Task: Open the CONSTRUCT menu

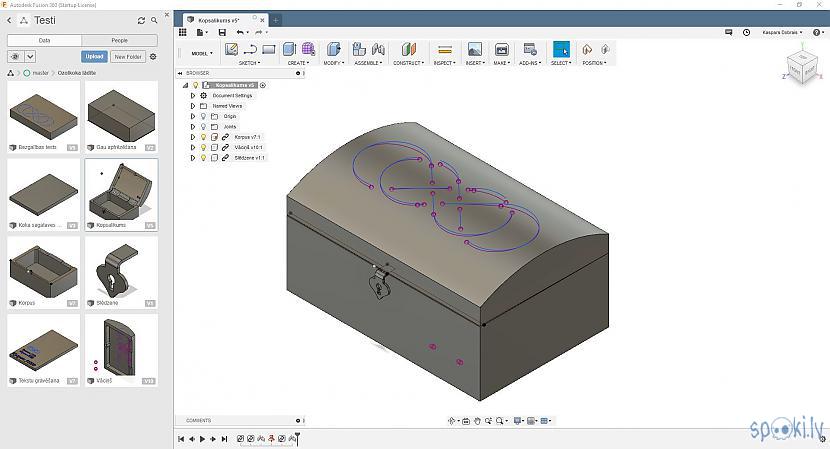Action: click(x=408, y=63)
